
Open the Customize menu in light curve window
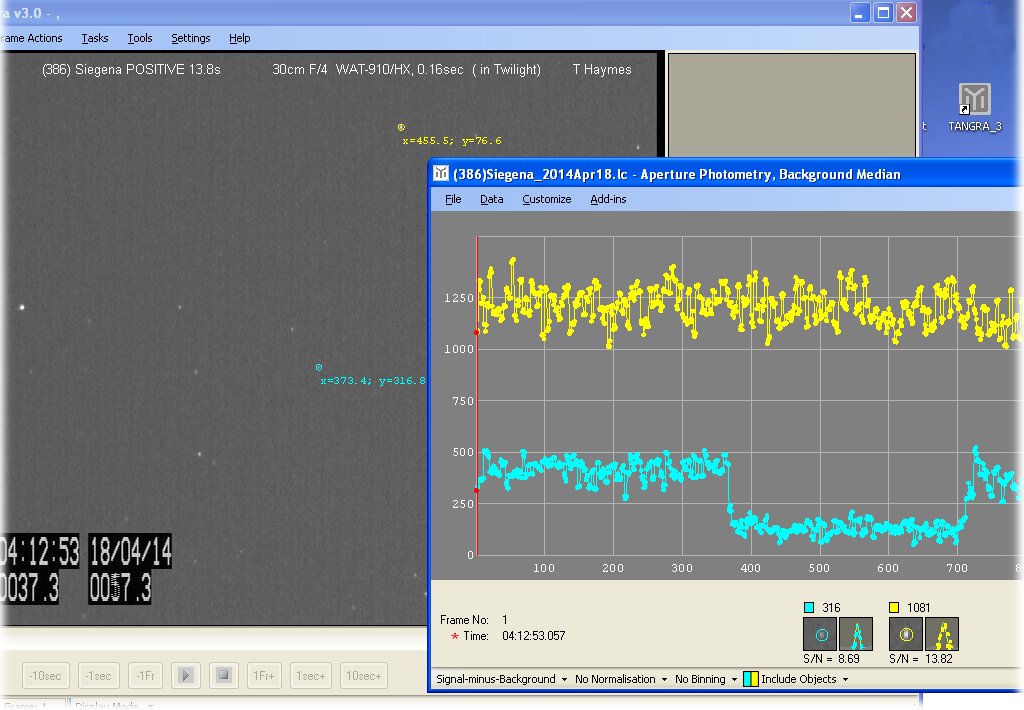547,199
